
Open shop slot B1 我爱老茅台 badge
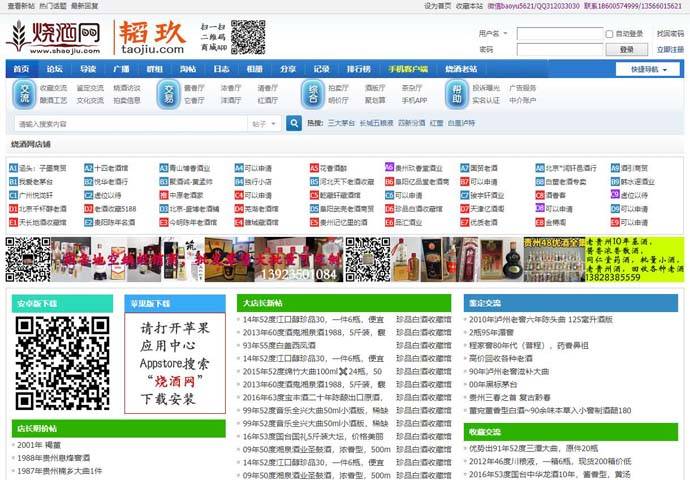point(13,182)
